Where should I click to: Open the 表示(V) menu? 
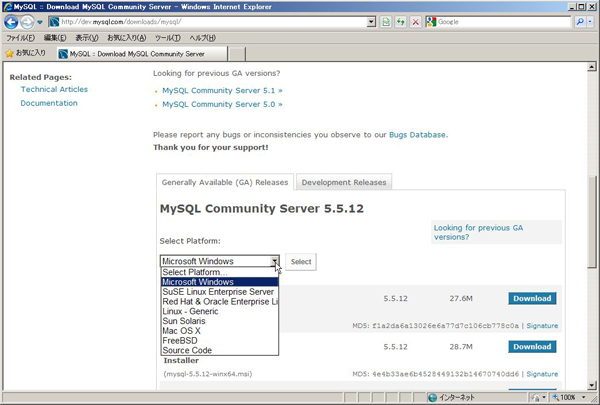[87, 38]
